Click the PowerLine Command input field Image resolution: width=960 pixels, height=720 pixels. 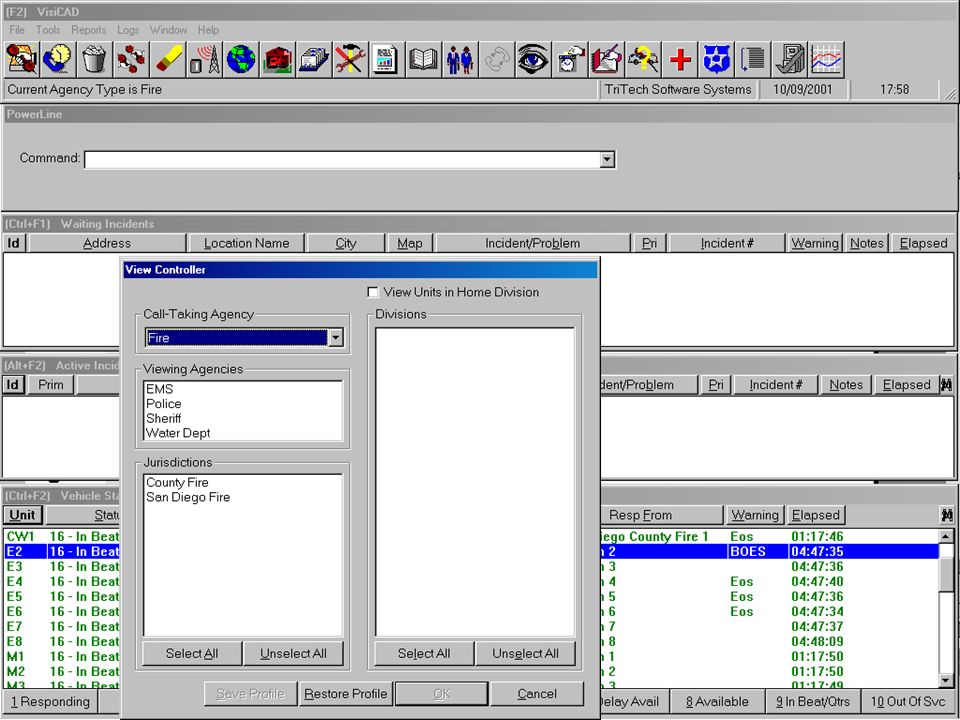click(343, 160)
